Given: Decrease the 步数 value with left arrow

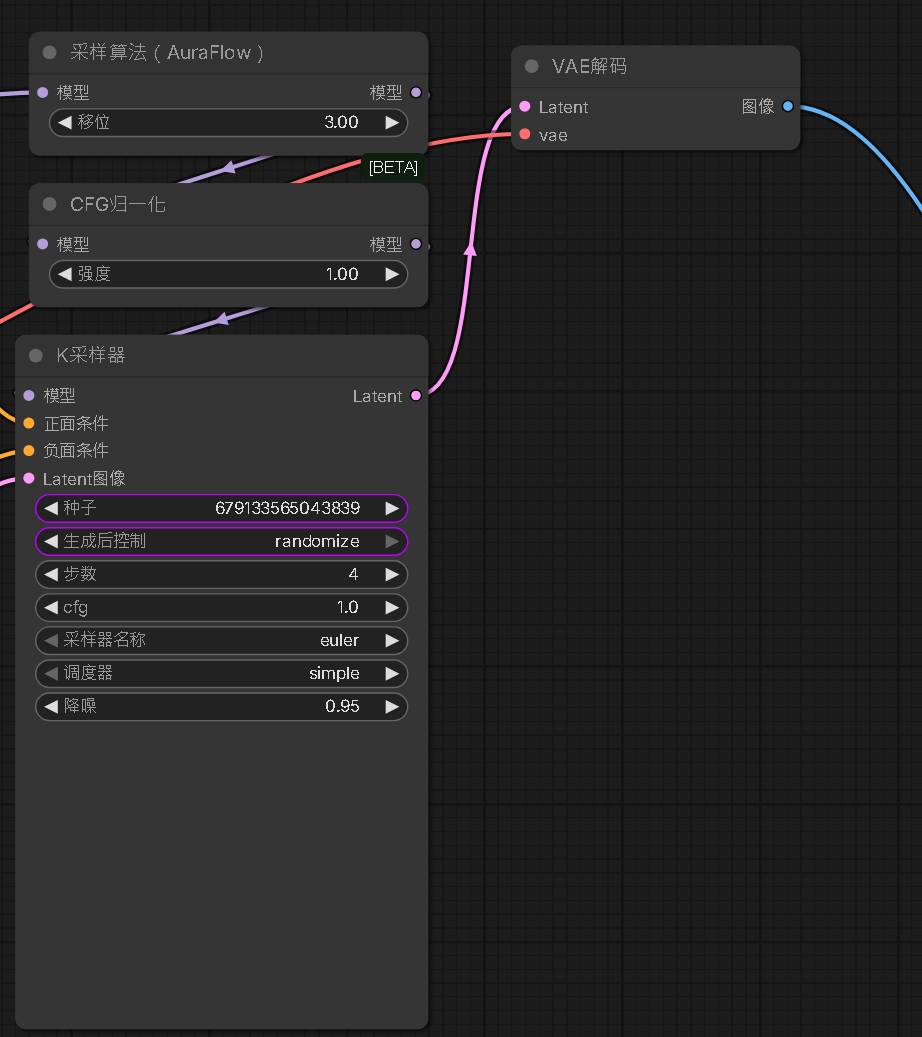Looking at the screenshot, I should [x=51, y=574].
